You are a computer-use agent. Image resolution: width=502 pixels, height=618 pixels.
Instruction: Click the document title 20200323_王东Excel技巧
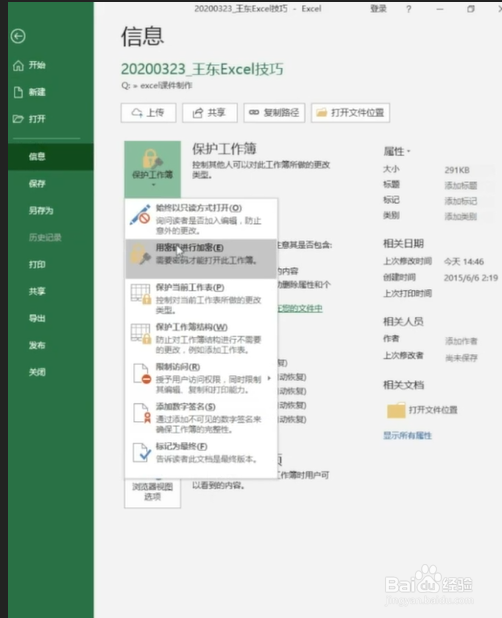pos(202,69)
